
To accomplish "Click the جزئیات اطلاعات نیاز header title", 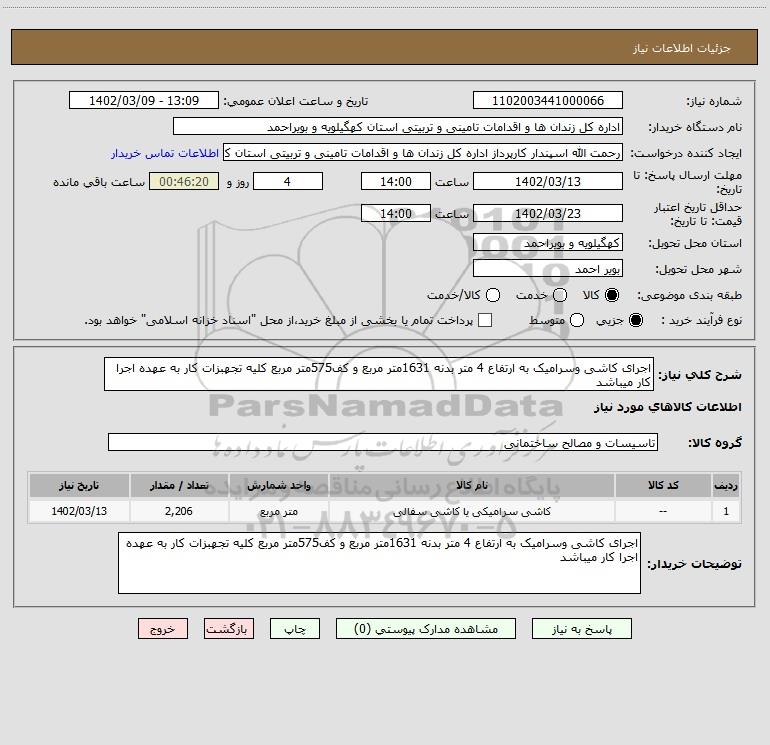I will click(681, 48).
